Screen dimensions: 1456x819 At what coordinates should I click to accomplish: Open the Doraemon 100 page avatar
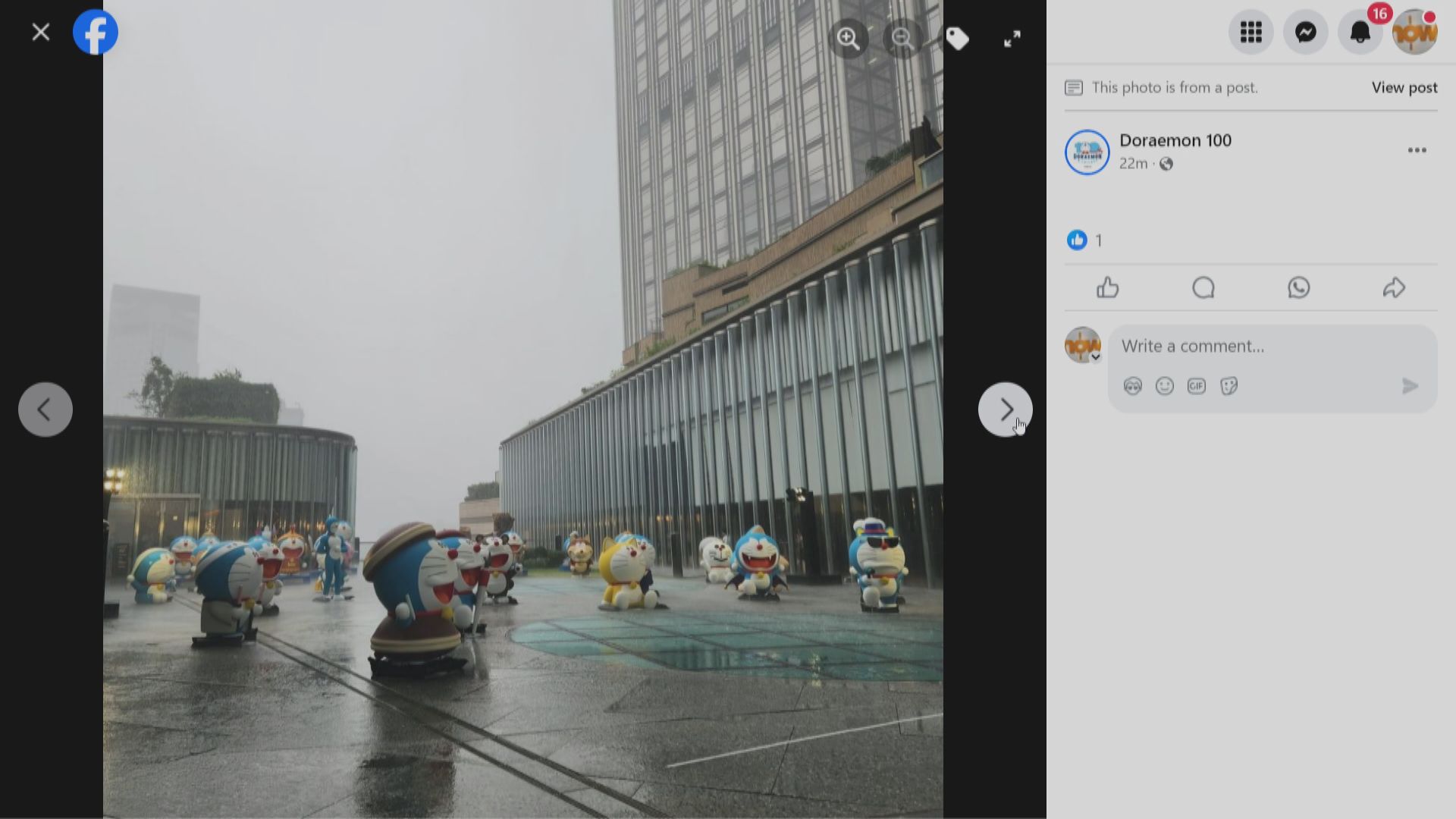pos(1087,152)
